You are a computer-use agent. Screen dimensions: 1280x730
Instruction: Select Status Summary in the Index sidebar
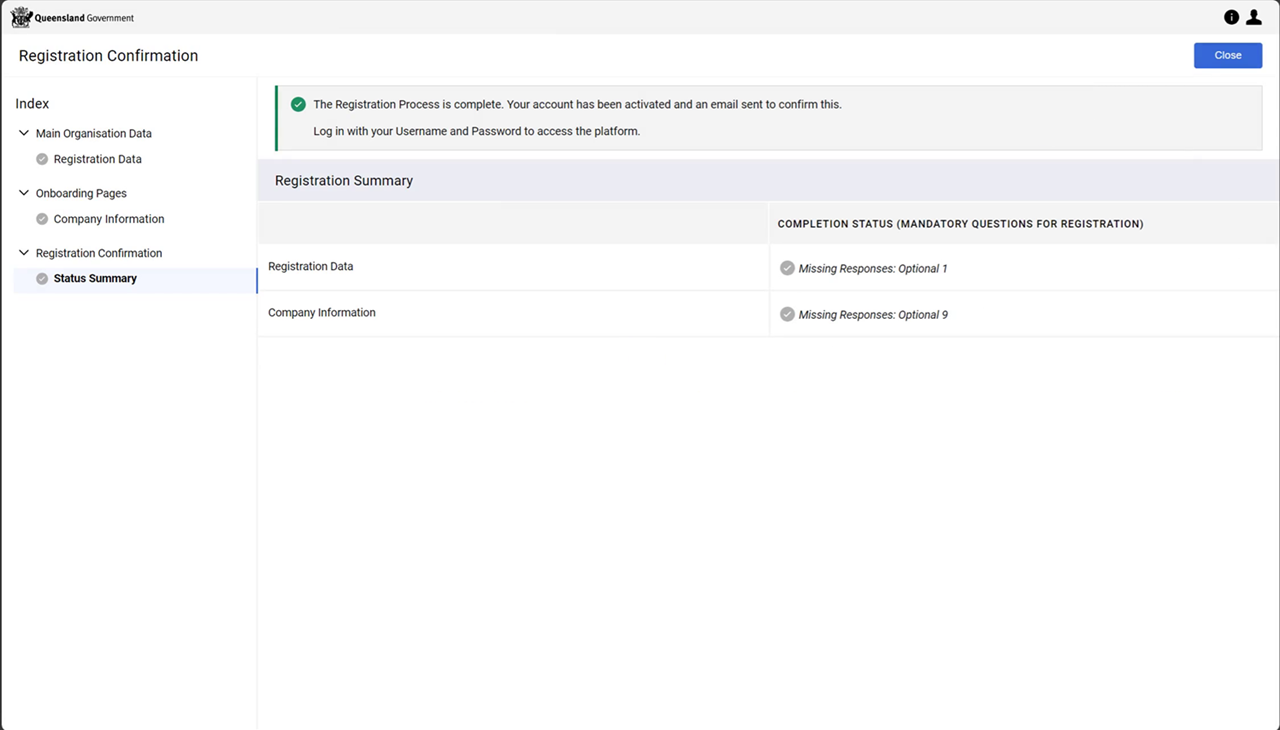(95, 279)
